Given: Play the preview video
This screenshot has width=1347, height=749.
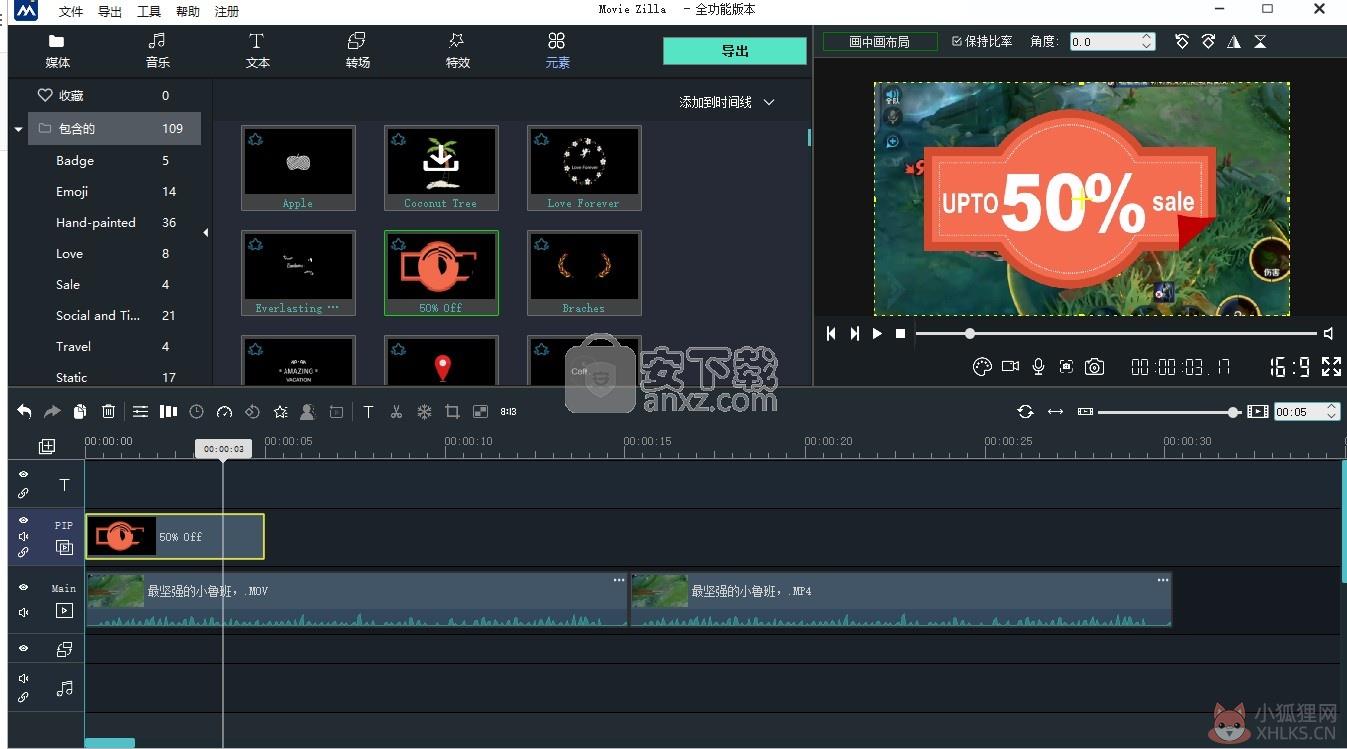Looking at the screenshot, I should click(x=877, y=333).
